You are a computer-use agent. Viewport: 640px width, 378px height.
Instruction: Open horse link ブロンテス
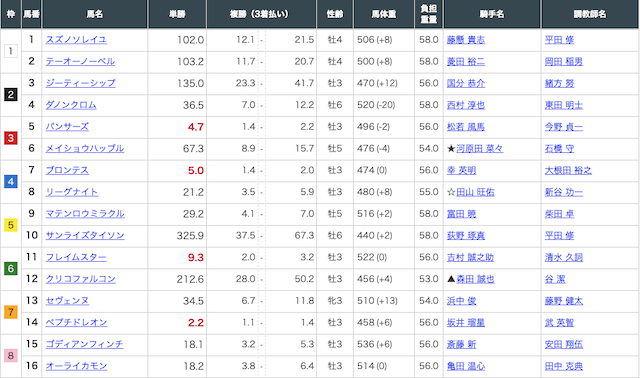pyautogui.click(x=67, y=170)
